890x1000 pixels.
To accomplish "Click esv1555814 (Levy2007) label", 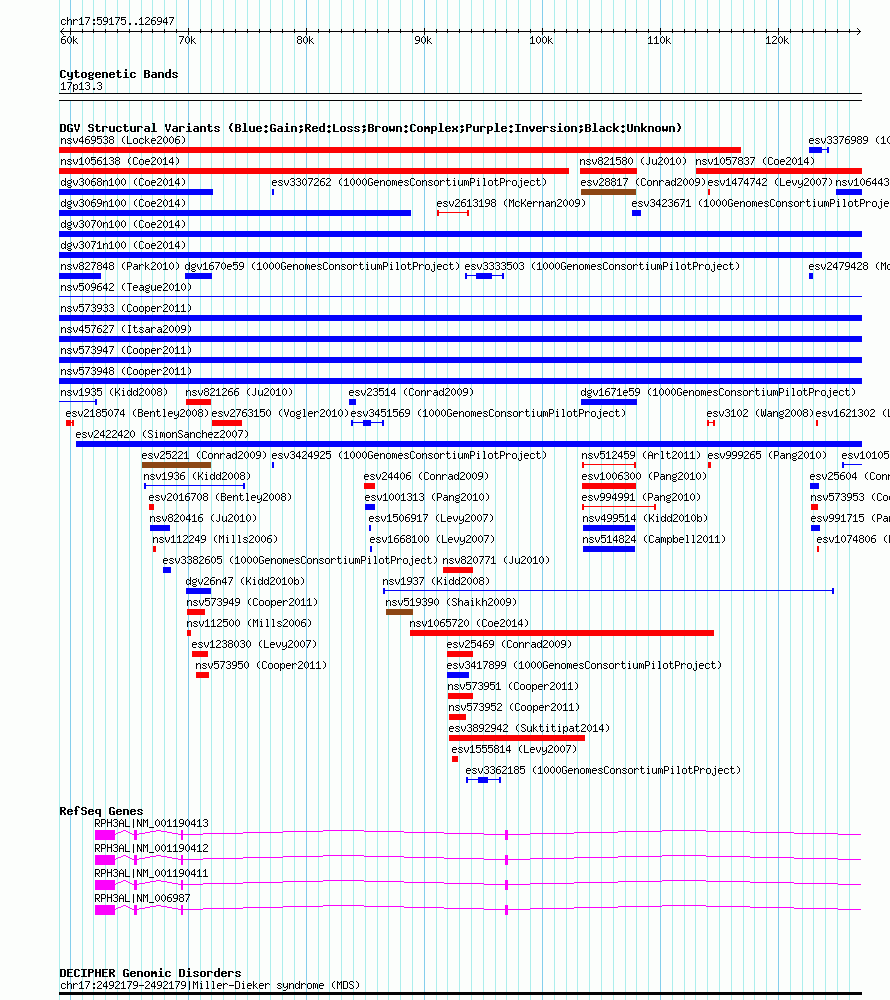I will pyautogui.click(x=514, y=751).
